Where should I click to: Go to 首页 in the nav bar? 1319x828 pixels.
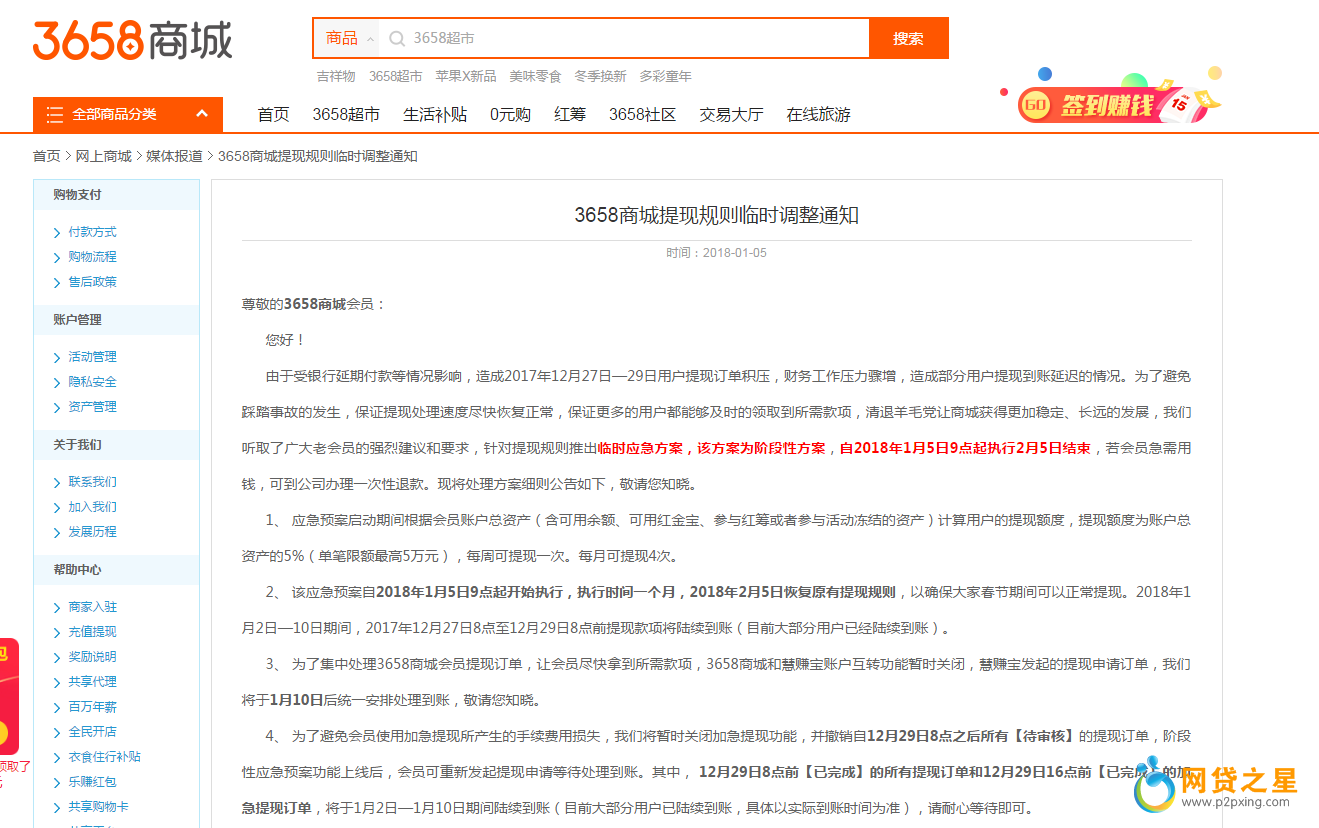273,114
